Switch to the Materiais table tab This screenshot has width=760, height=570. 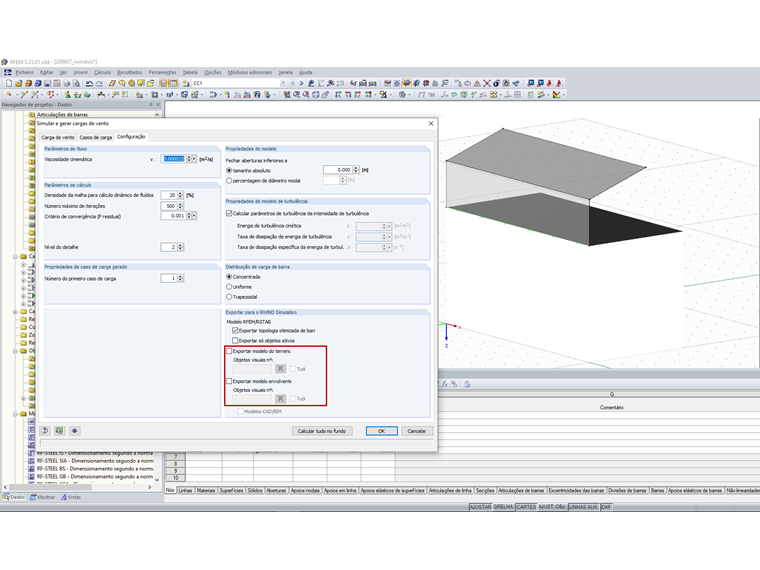pyautogui.click(x=206, y=491)
